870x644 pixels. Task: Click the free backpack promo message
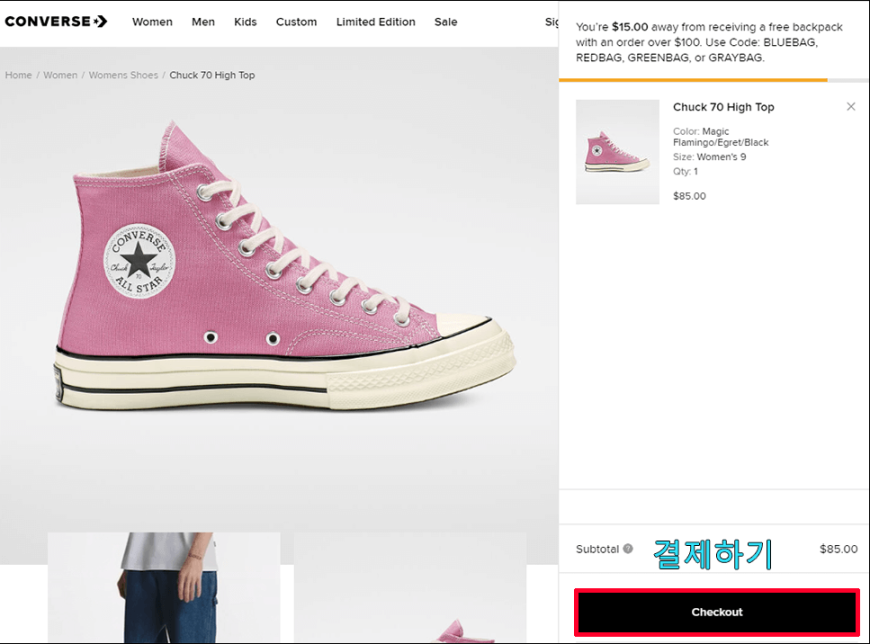[709, 42]
